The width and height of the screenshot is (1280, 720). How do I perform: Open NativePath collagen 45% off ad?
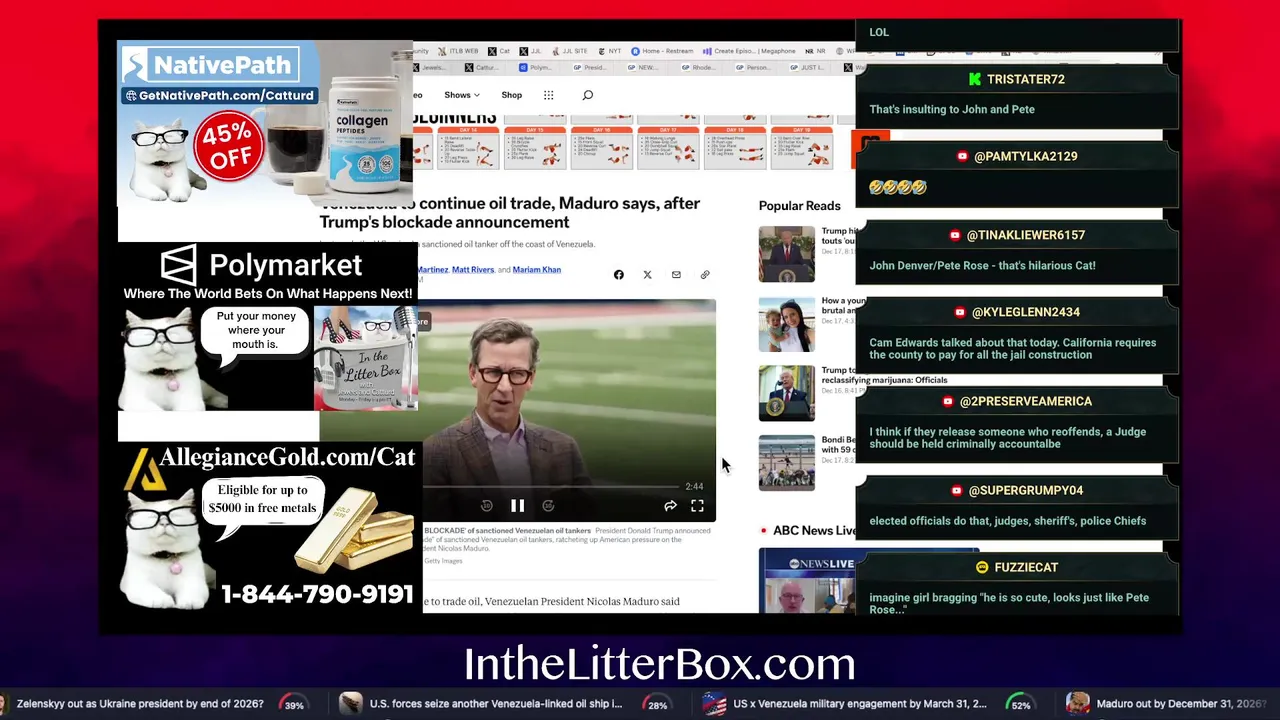pyautogui.click(x=265, y=124)
